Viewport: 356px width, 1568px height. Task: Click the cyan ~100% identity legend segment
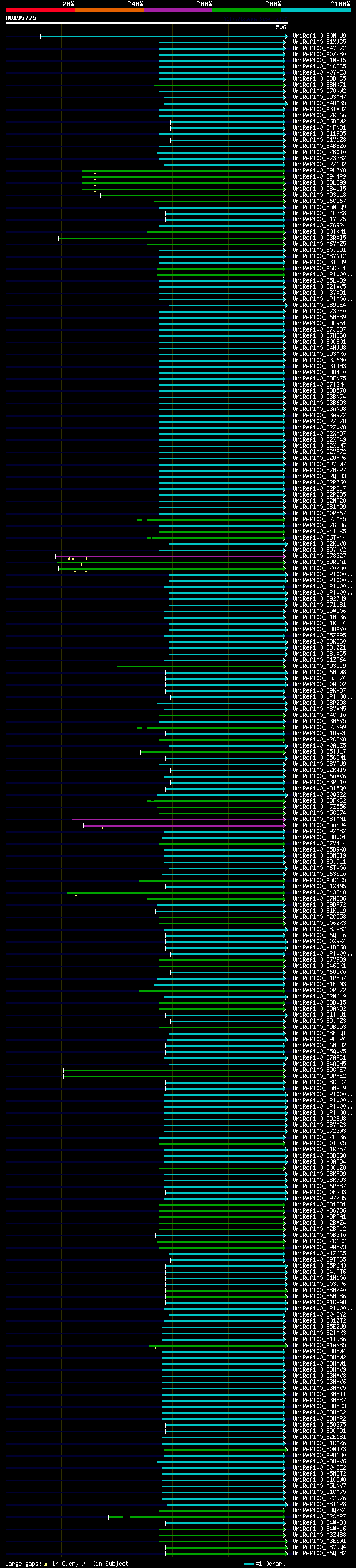pyautogui.click(x=316, y=11)
